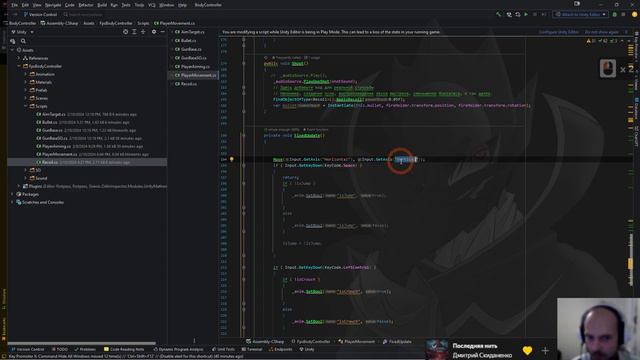Open the Tools menu
Viewport: 640px width, 360px height.
[139, 5]
